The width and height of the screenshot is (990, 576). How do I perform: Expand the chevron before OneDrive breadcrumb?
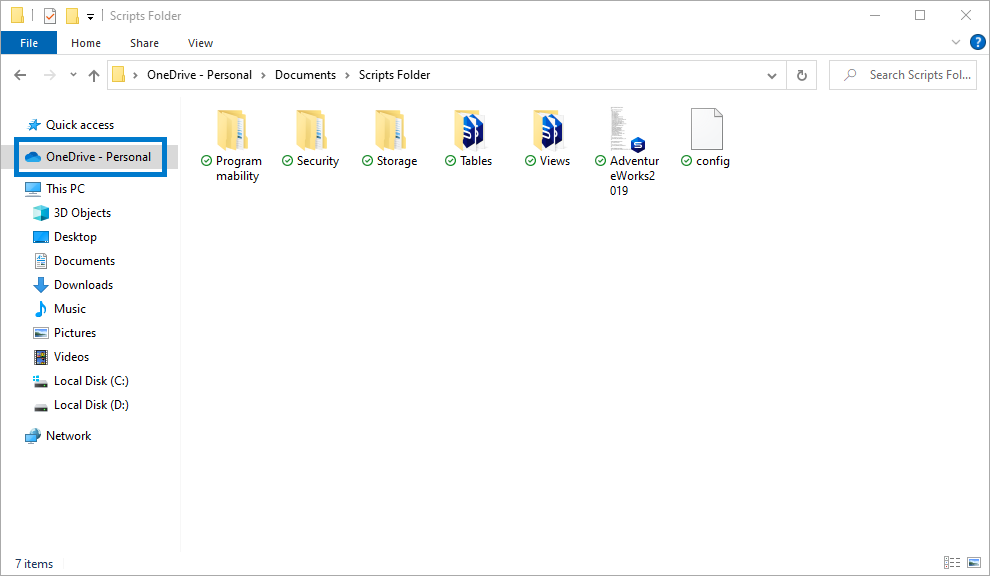(135, 75)
